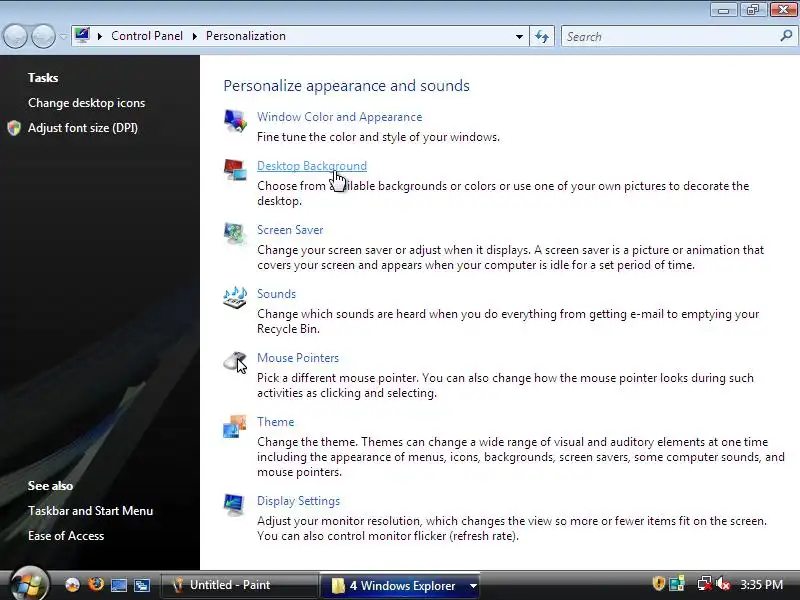Click Change desktop icons task
The width and height of the screenshot is (800, 600).
(x=87, y=103)
